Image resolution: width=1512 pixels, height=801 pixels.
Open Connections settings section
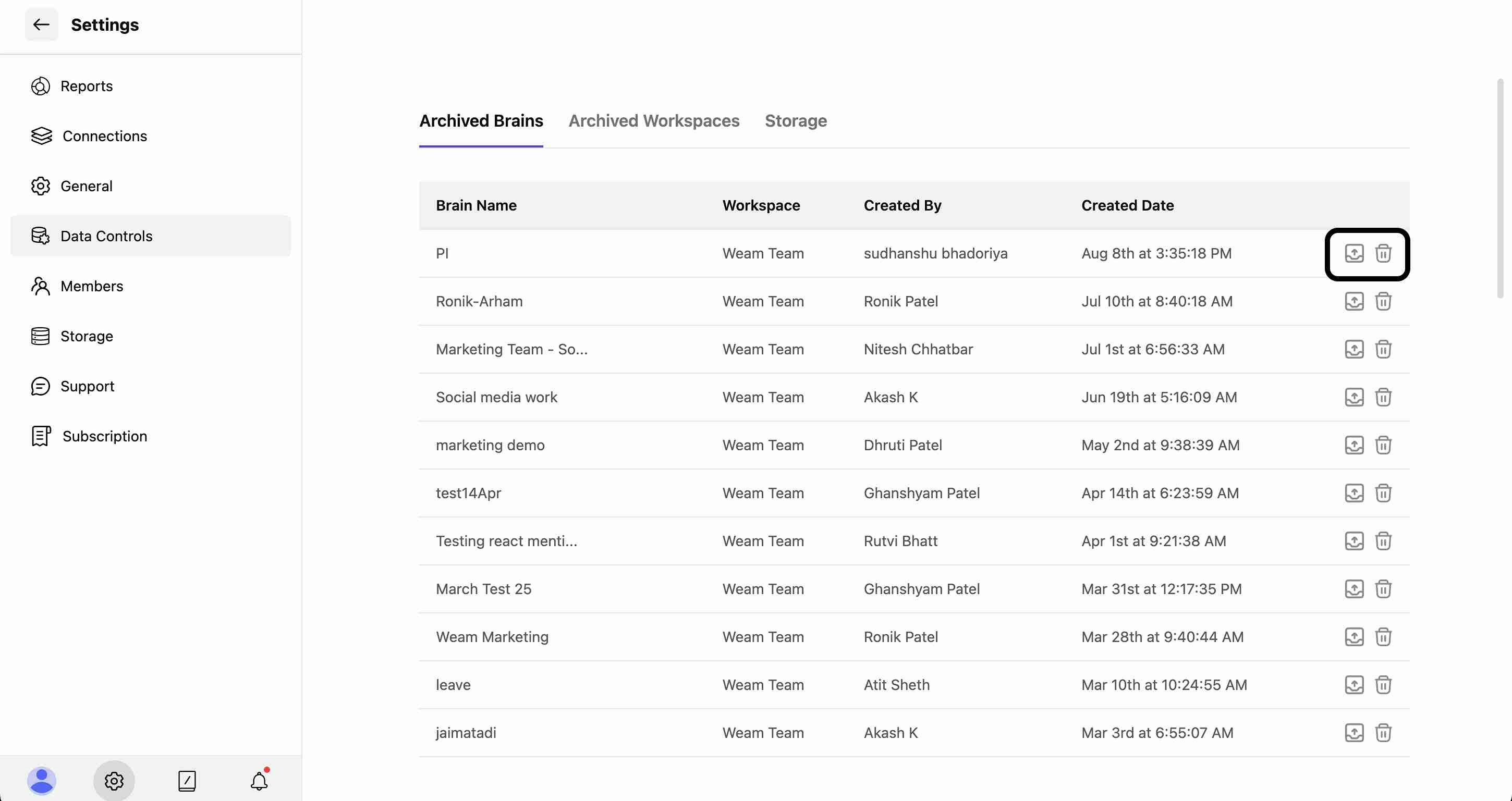[104, 136]
